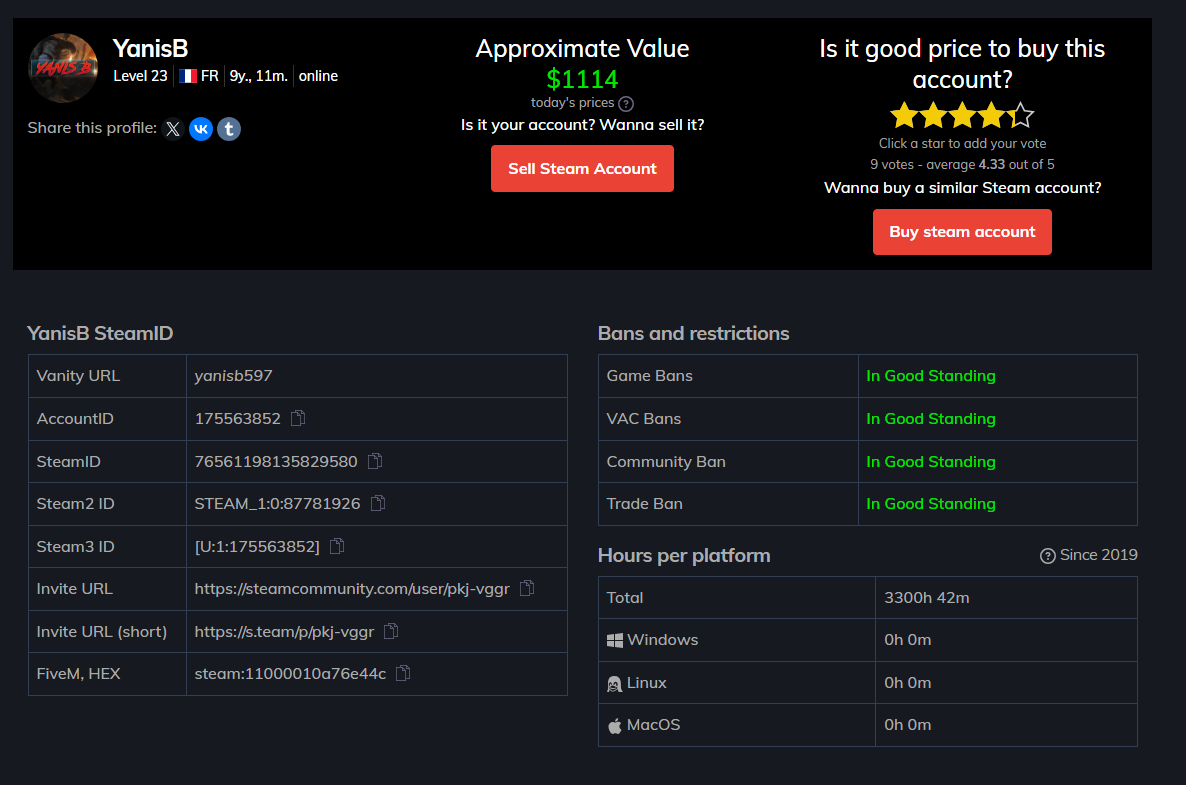Copy the Invite URL steamcommunity link

(x=527, y=588)
